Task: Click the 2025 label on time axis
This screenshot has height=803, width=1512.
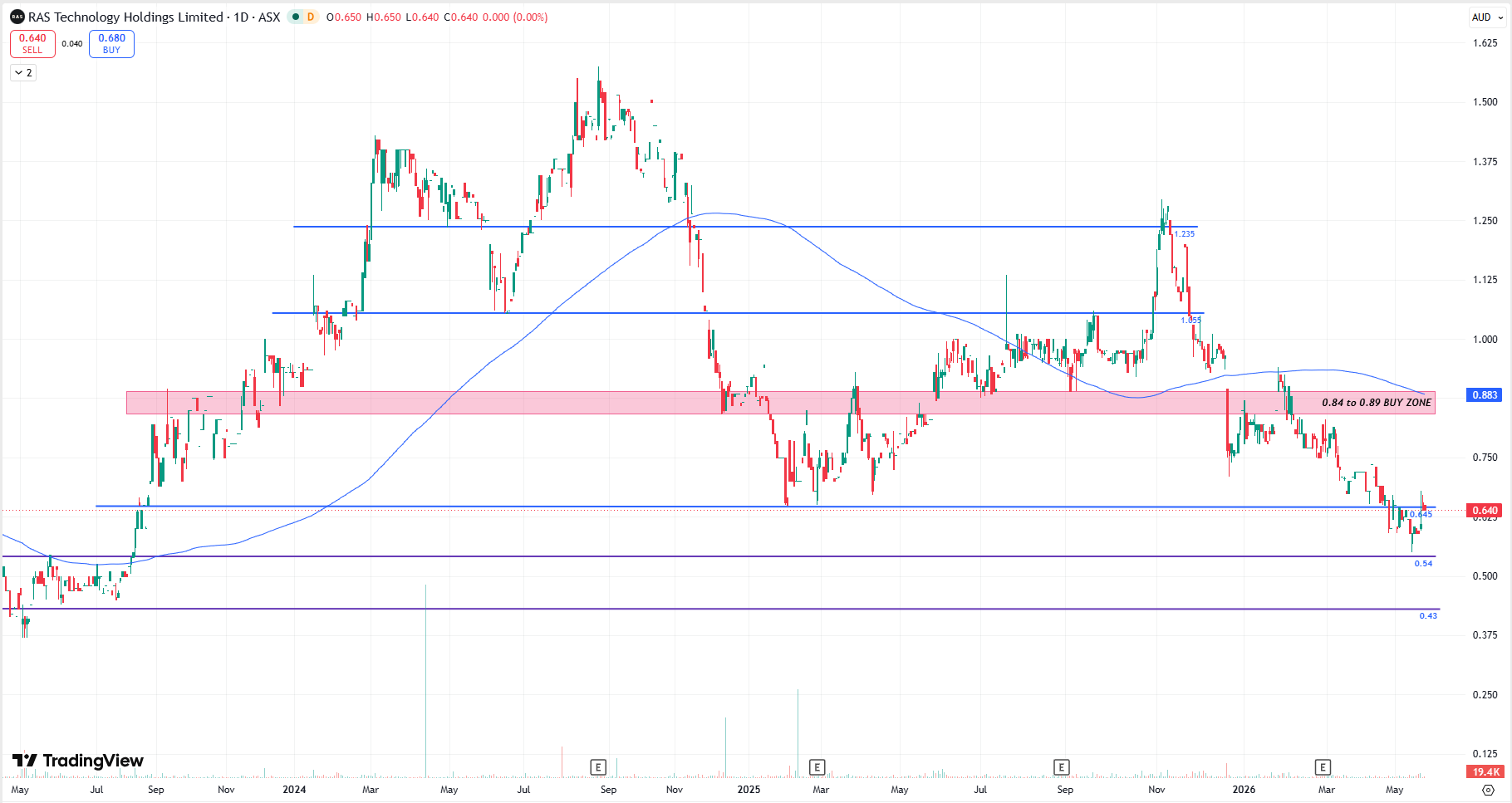Action: click(749, 790)
